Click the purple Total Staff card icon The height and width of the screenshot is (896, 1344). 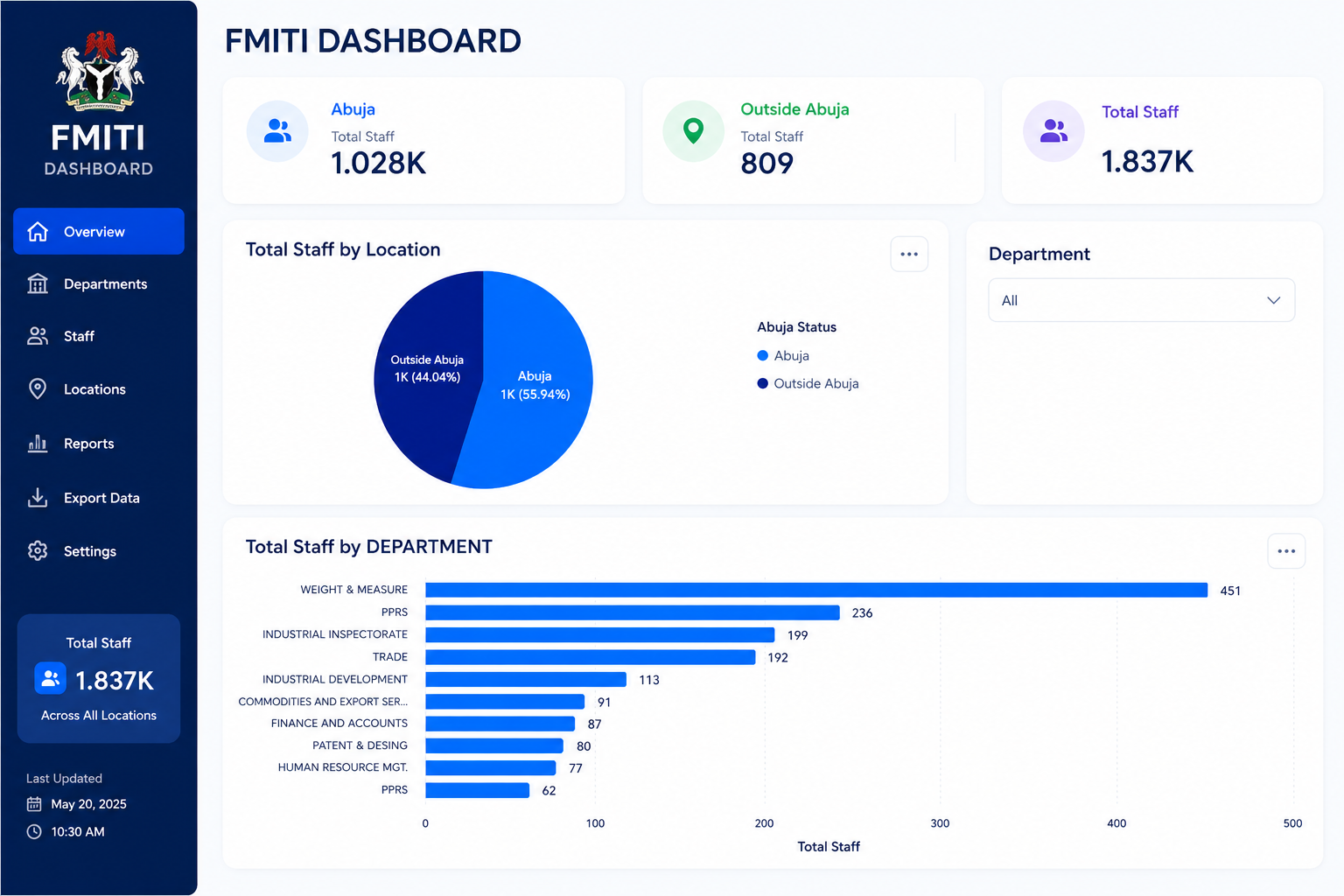tap(1053, 131)
